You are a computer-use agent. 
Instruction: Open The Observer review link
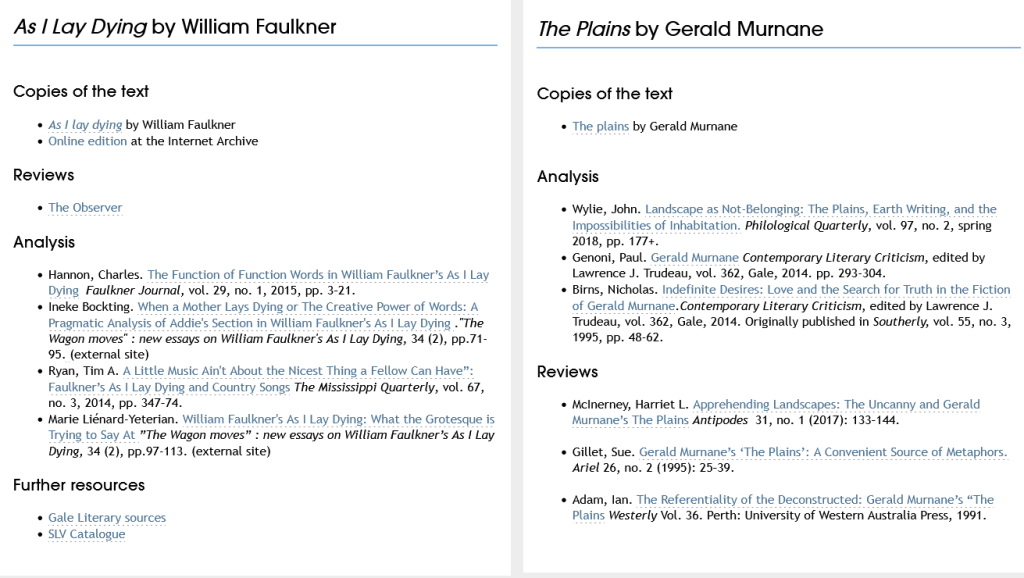pos(85,208)
